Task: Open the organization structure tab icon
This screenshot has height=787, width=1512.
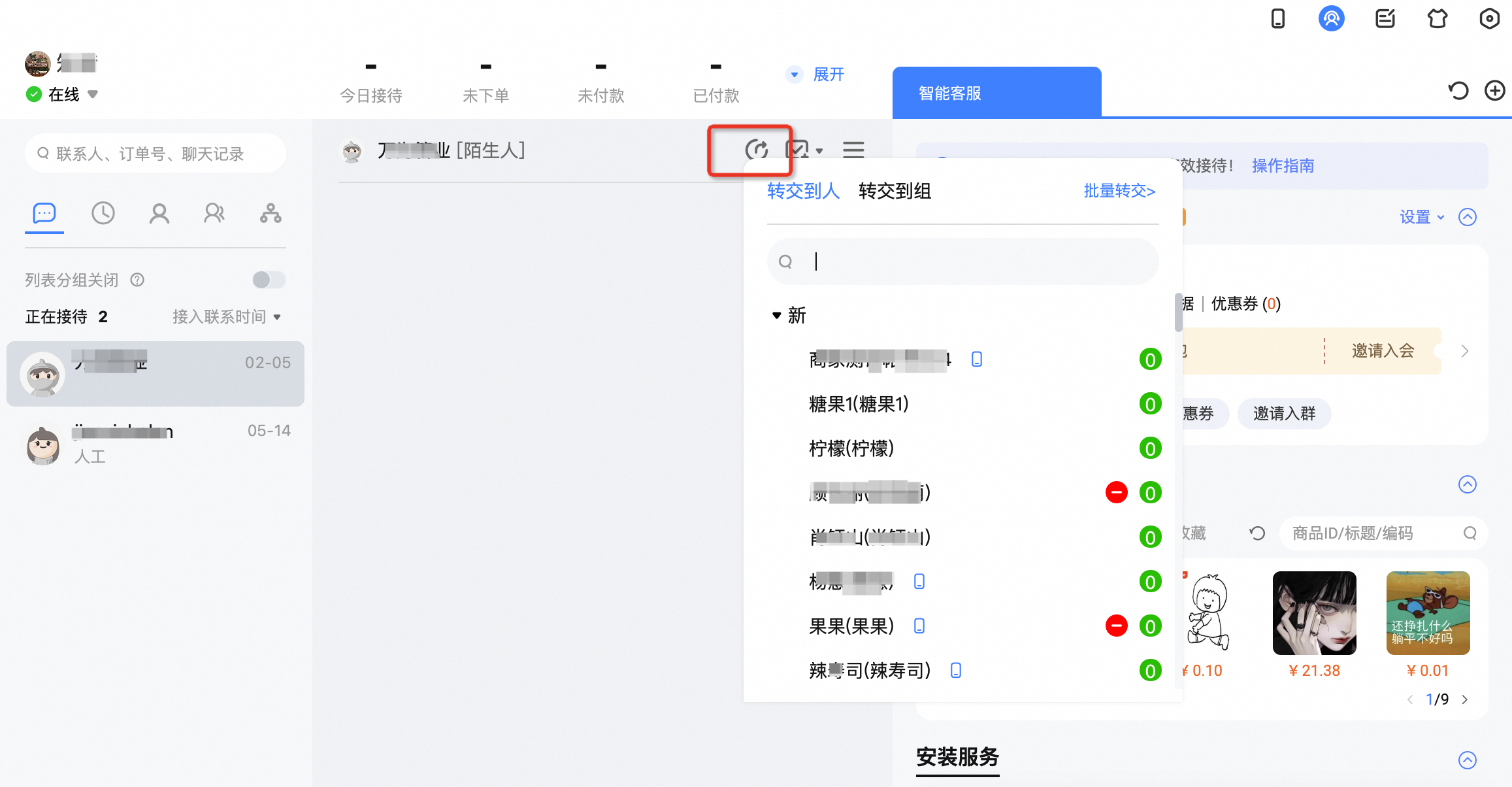Action: click(271, 213)
